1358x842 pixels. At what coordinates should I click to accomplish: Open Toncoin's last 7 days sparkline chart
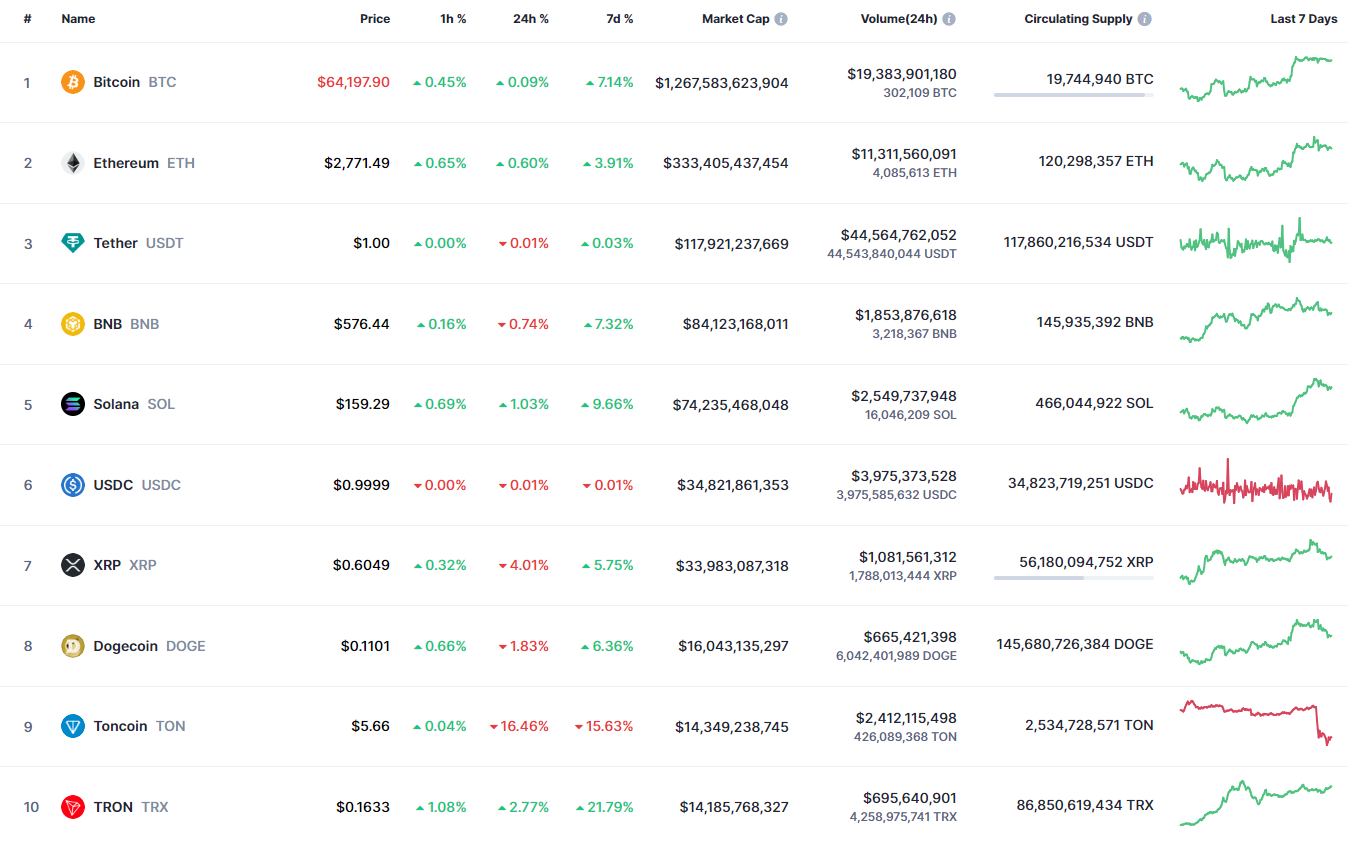[x=1256, y=722]
